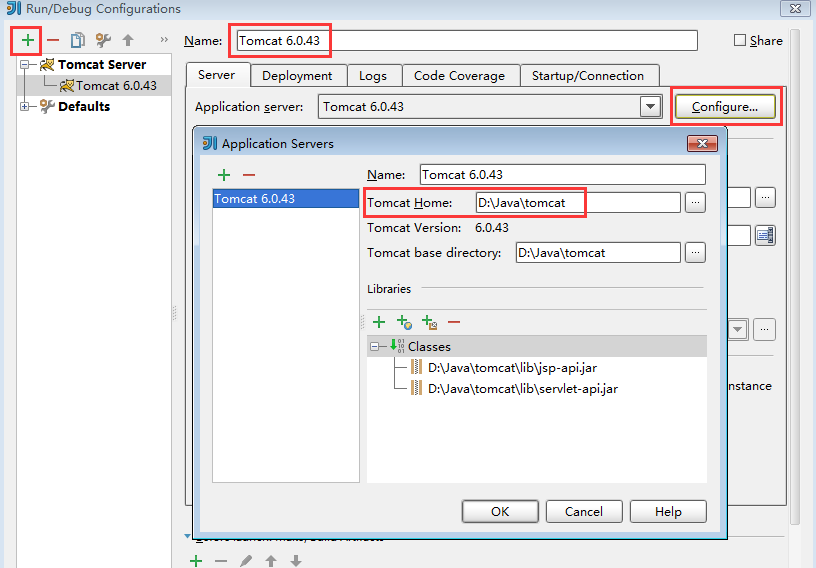816x568 pixels.
Task: Add a library with green plus under Libraries
Action: click(379, 322)
